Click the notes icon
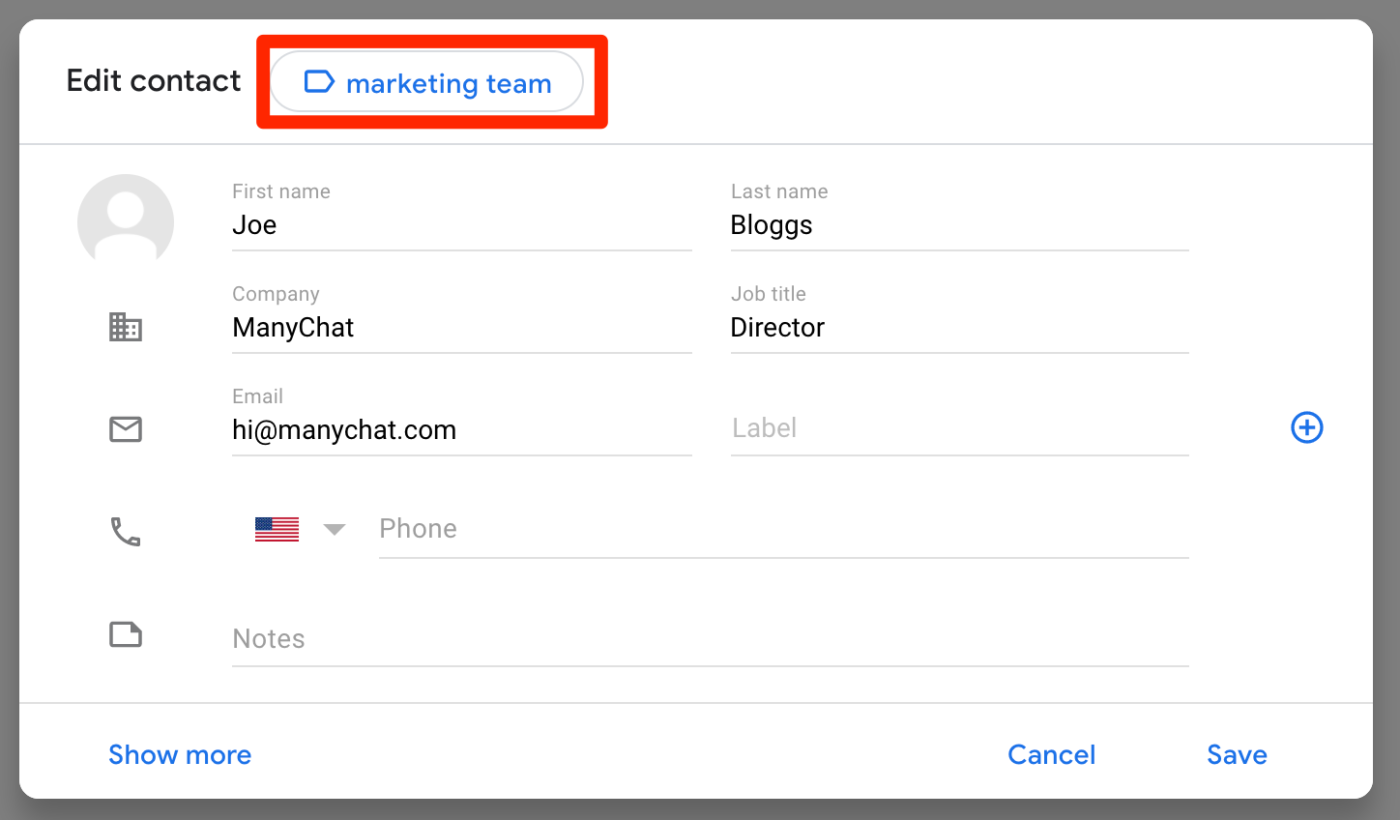 pos(125,635)
